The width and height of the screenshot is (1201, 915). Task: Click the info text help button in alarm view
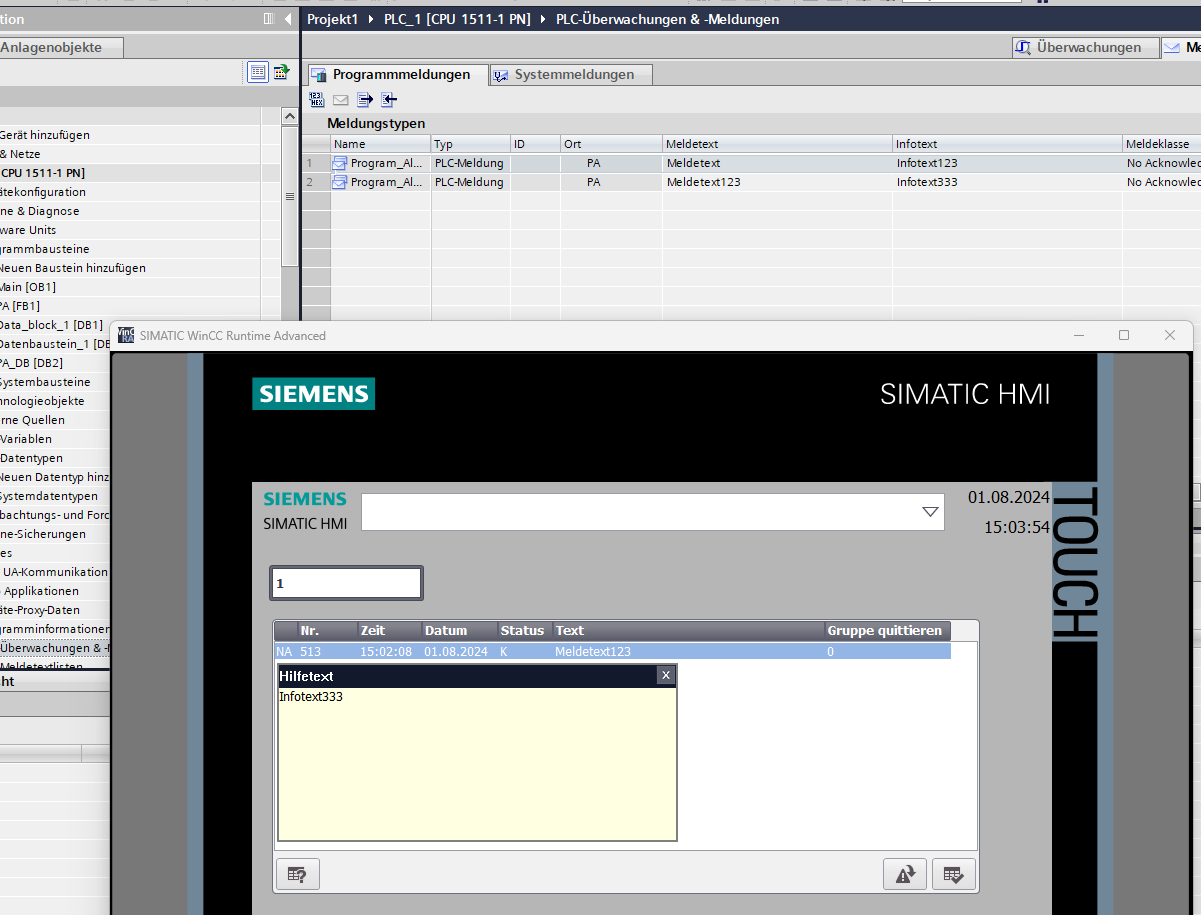(x=297, y=874)
